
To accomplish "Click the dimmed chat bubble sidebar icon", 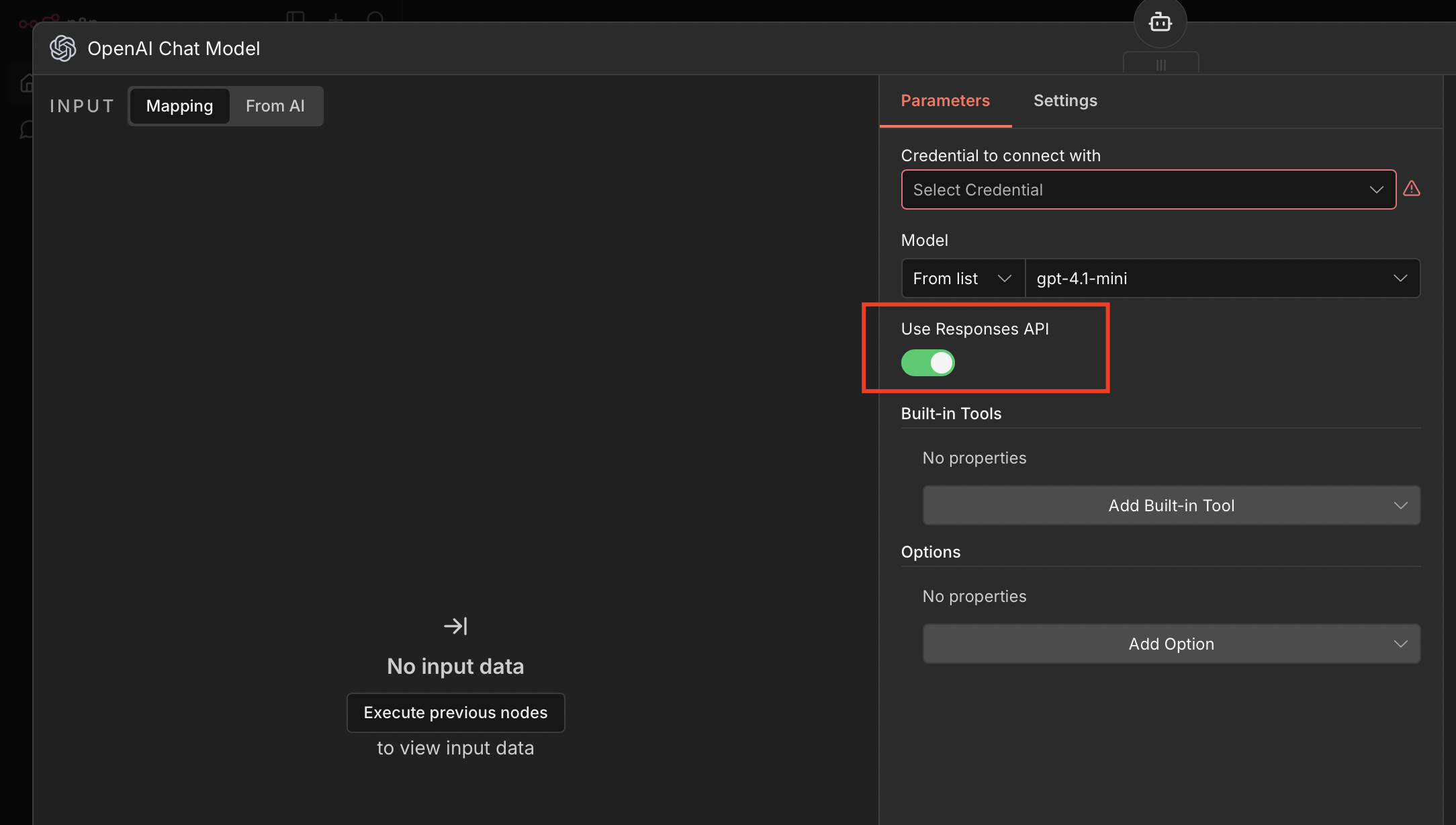I will click(27, 129).
